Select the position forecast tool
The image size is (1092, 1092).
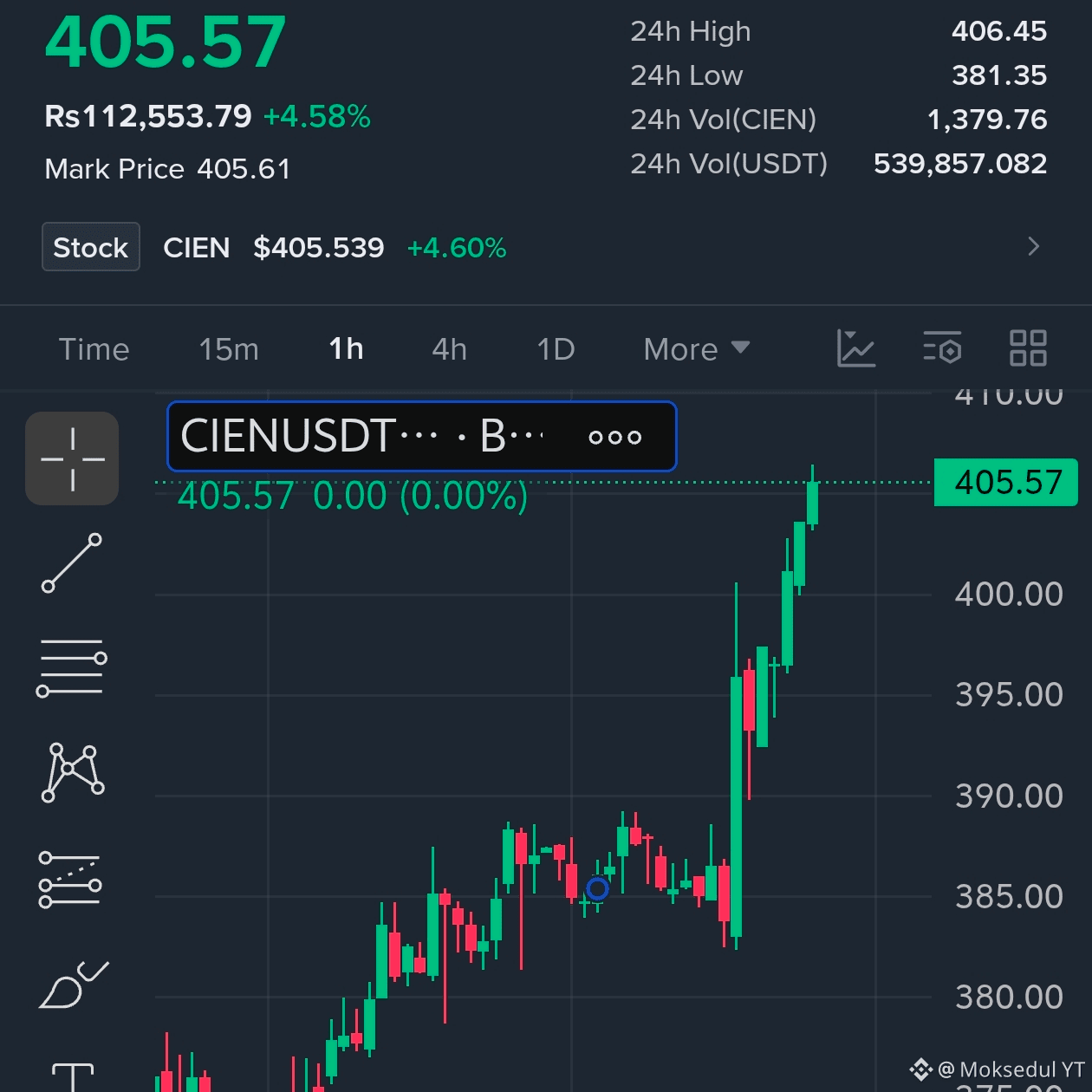[x=70, y=880]
